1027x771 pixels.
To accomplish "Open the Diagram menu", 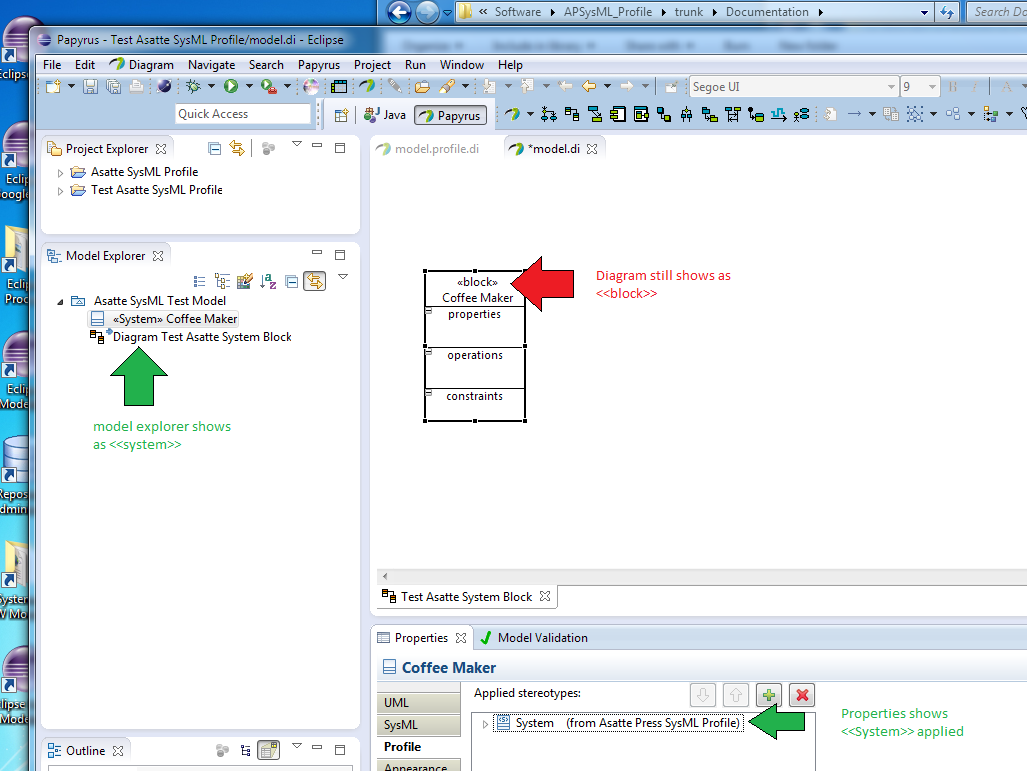I will click(142, 65).
